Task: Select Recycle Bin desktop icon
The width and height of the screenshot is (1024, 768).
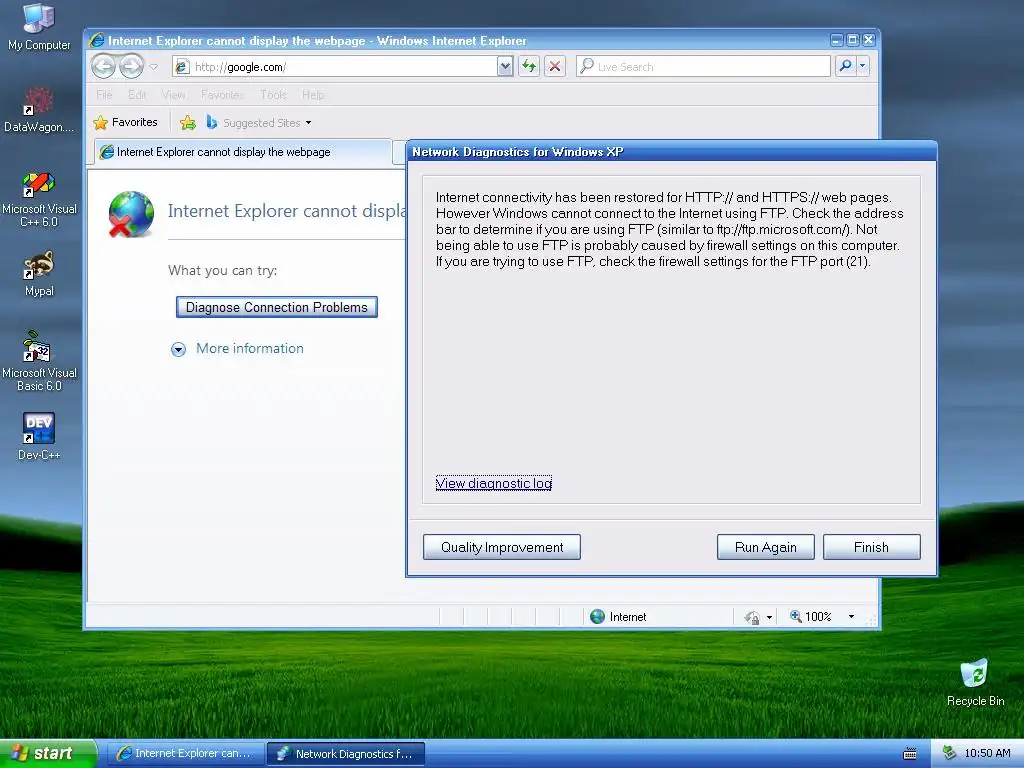Action: [975, 682]
